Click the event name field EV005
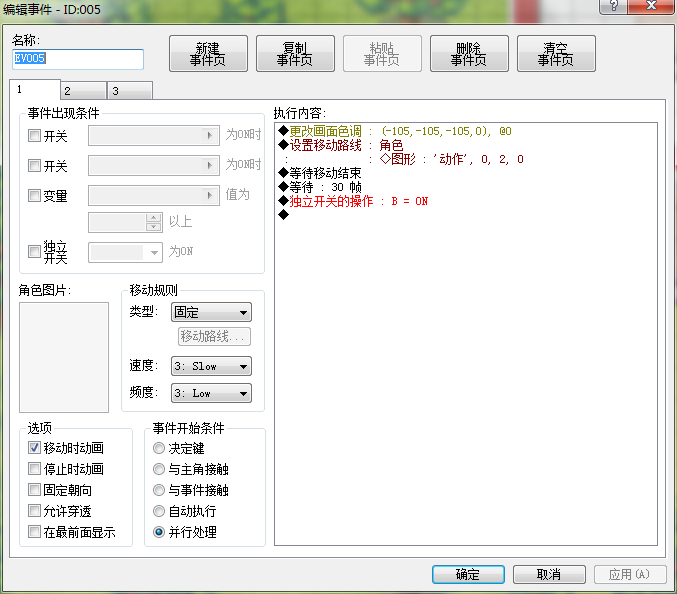 point(78,59)
